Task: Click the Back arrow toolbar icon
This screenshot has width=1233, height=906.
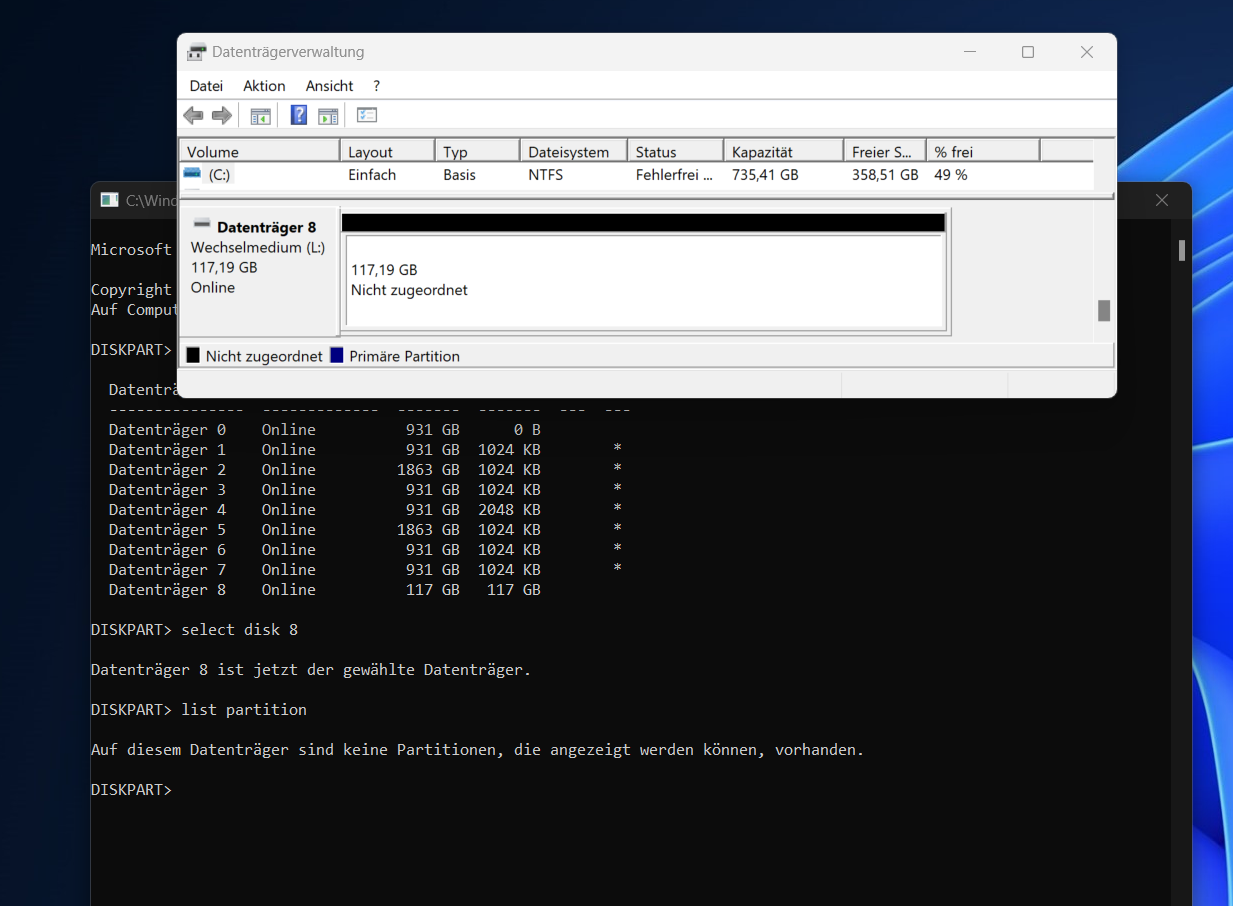Action: (193, 116)
